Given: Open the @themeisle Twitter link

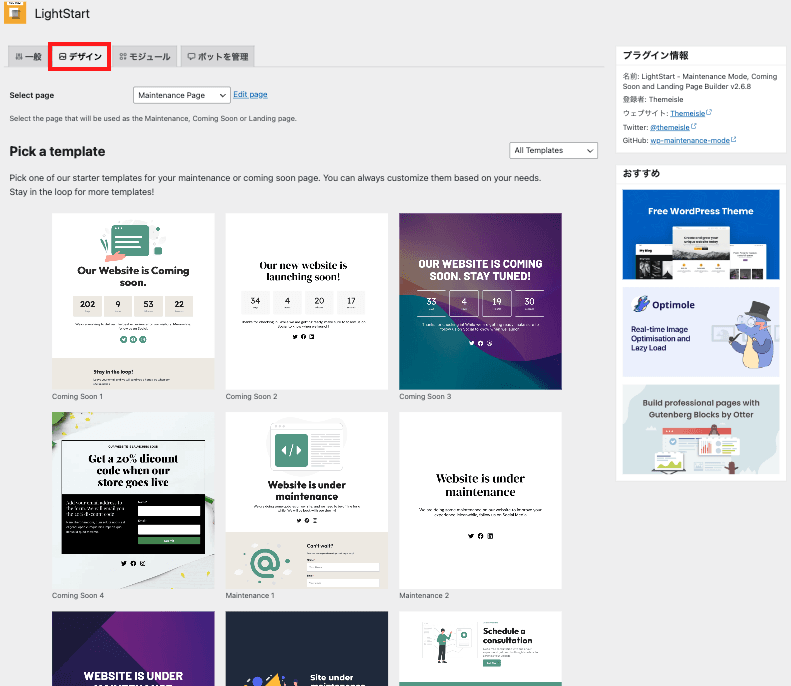Looking at the screenshot, I should (672, 127).
